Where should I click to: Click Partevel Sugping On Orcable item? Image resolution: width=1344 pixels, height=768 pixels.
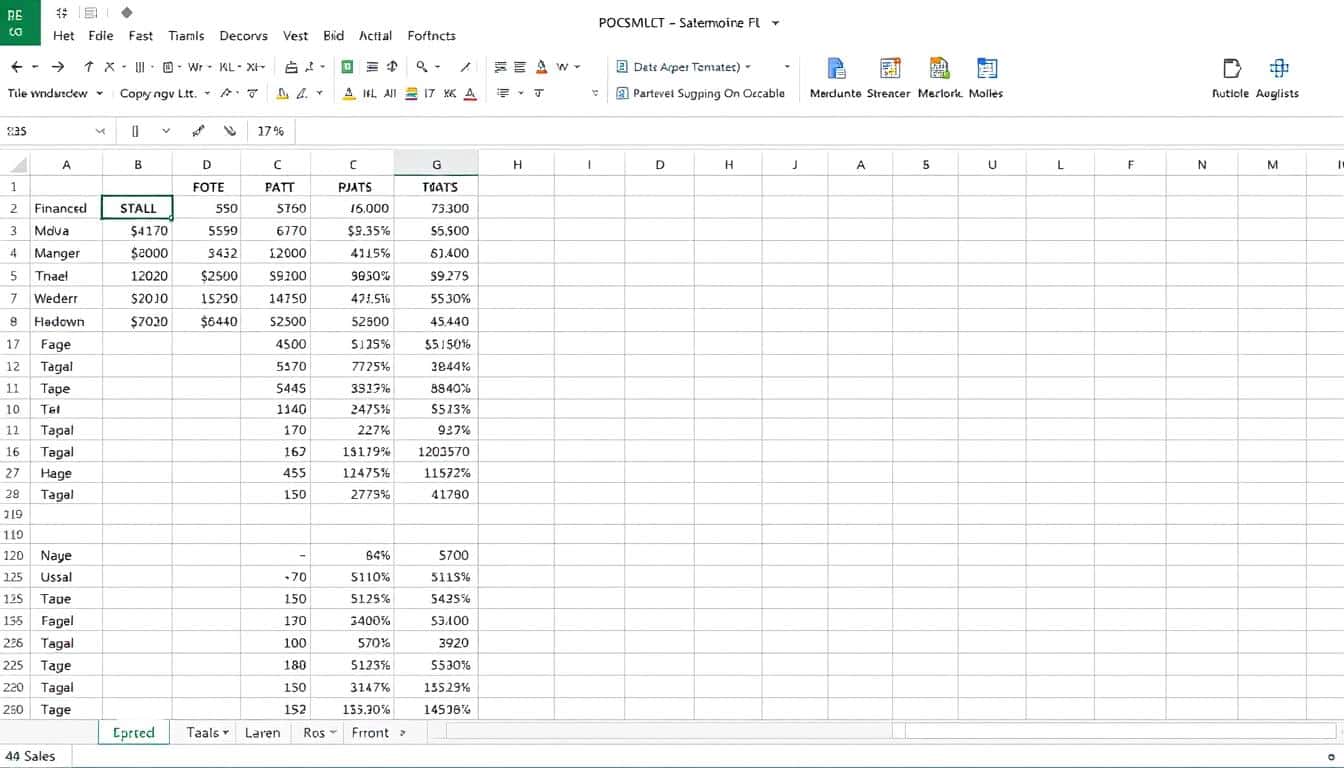701,93
